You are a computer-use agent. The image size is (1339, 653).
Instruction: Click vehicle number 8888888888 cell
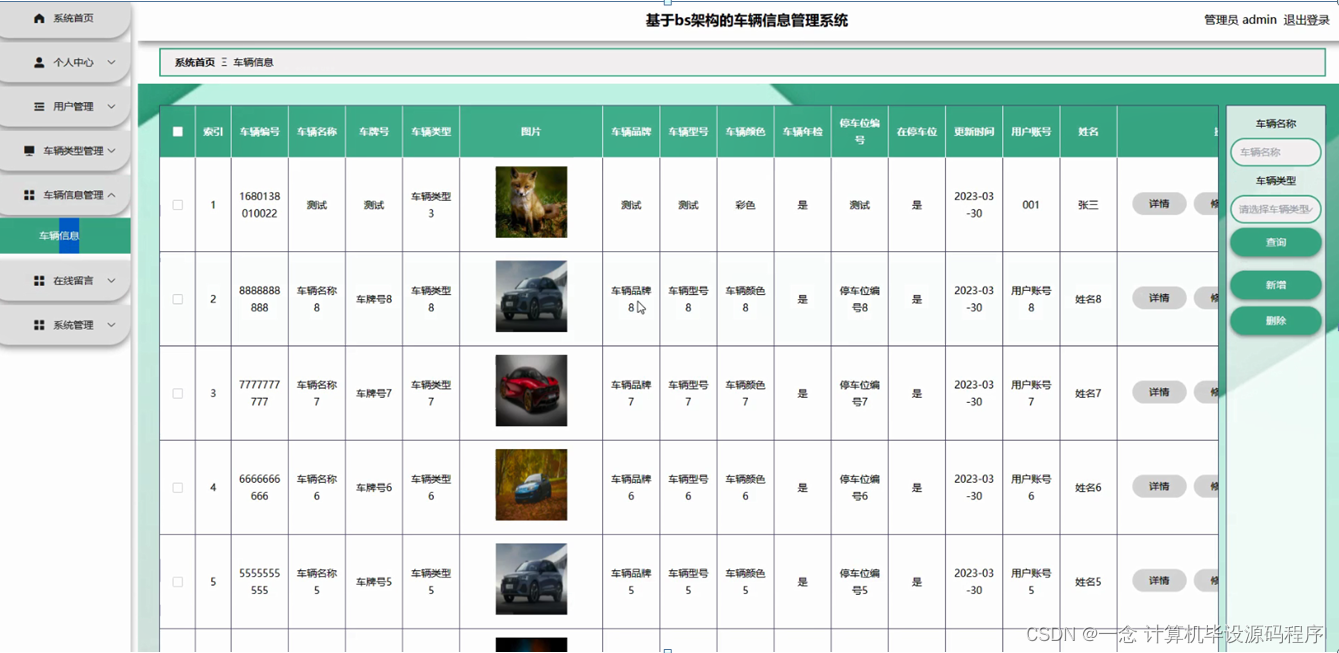coord(260,299)
